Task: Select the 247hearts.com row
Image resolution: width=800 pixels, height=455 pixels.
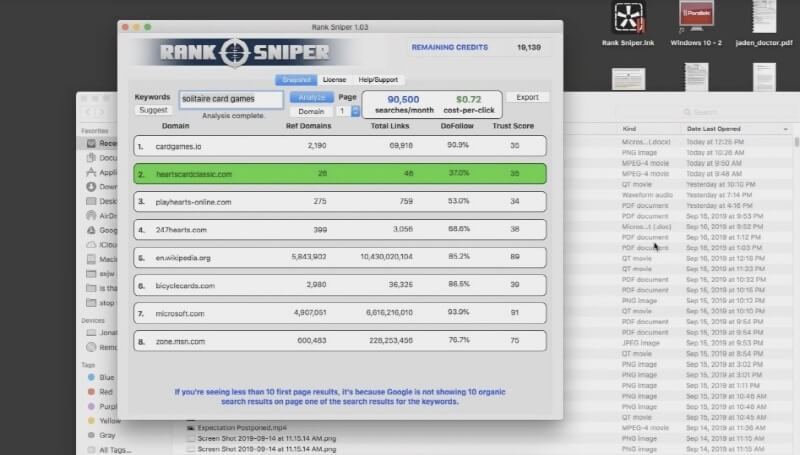Action: point(340,230)
